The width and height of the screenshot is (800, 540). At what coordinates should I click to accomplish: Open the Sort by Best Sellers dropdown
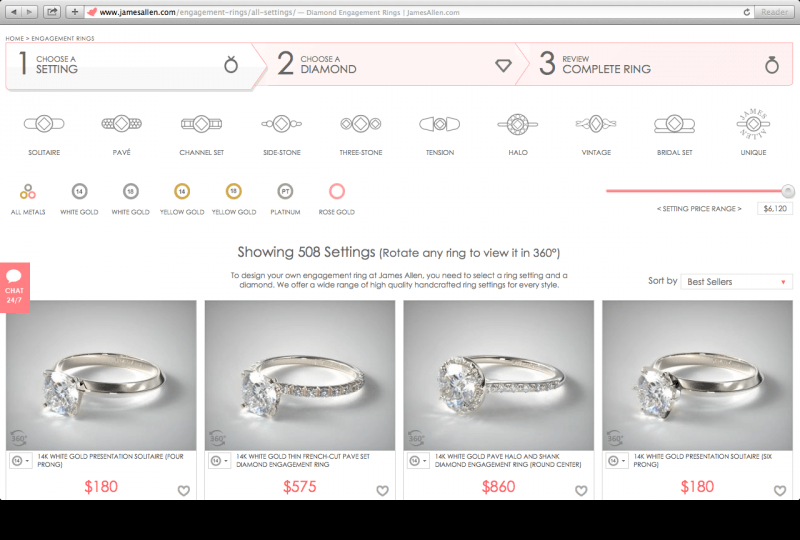point(736,282)
